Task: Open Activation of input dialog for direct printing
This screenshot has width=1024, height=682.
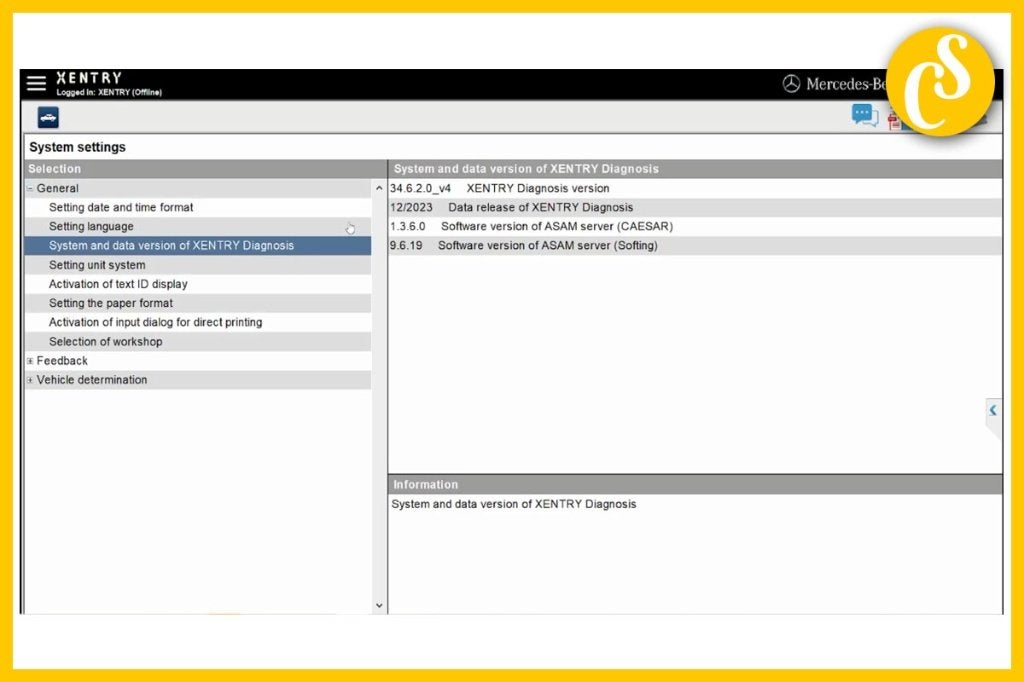Action: [x=198, y=322]
